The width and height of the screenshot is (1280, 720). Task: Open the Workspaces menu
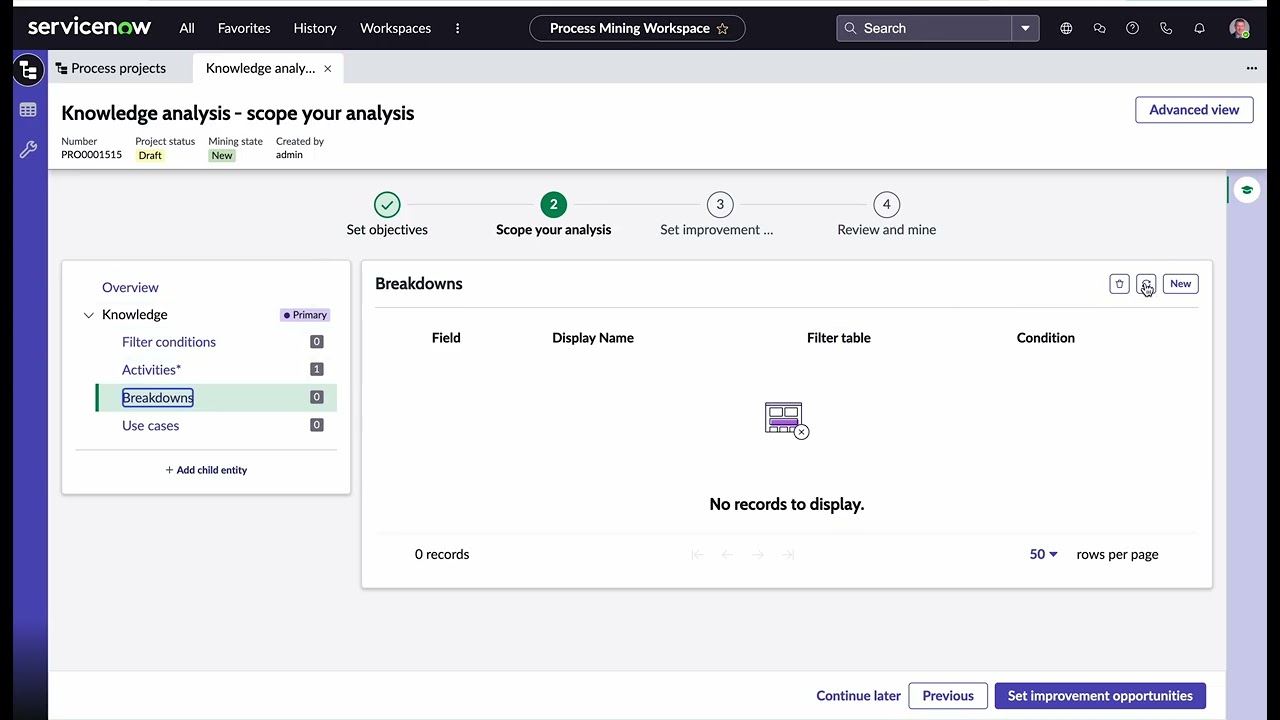[x=395, y=28]
